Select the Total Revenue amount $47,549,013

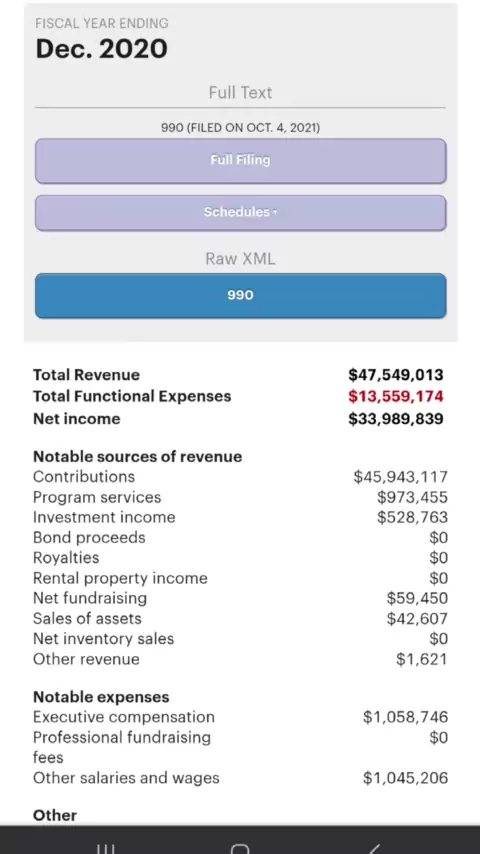coord(396,375)
